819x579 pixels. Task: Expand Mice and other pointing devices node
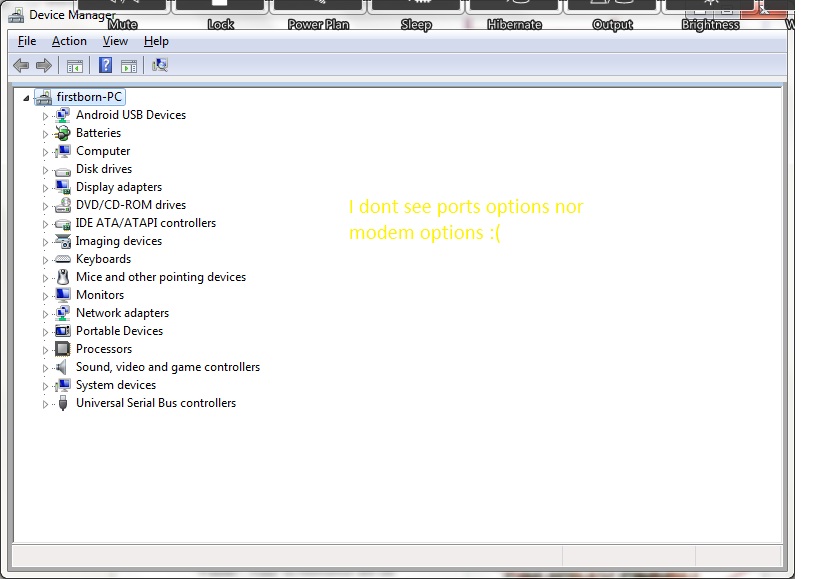tap(45, 278)
